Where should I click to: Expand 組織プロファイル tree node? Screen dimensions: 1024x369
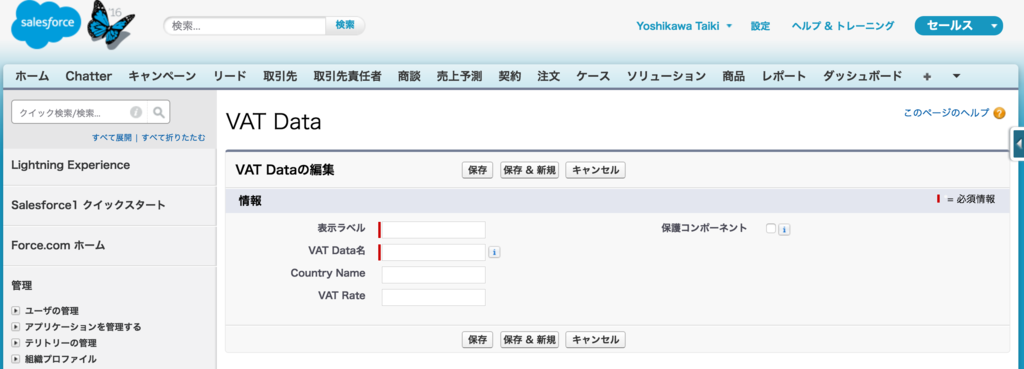pyautogui.click(x=16, y=359)
